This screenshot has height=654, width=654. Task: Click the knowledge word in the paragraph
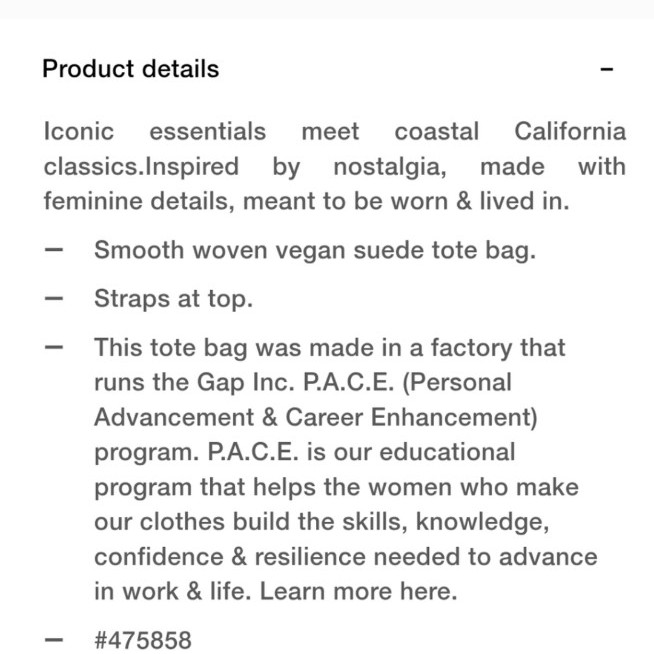point(483,522)
